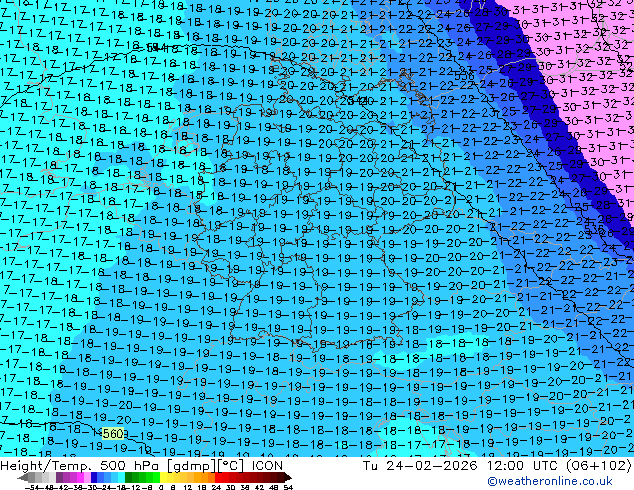Select the Height/Temp. 500 hPa title text
Image resolution: width=634 pixels, height=490 pixels.
pyautogui.click(x=81, y=466)
